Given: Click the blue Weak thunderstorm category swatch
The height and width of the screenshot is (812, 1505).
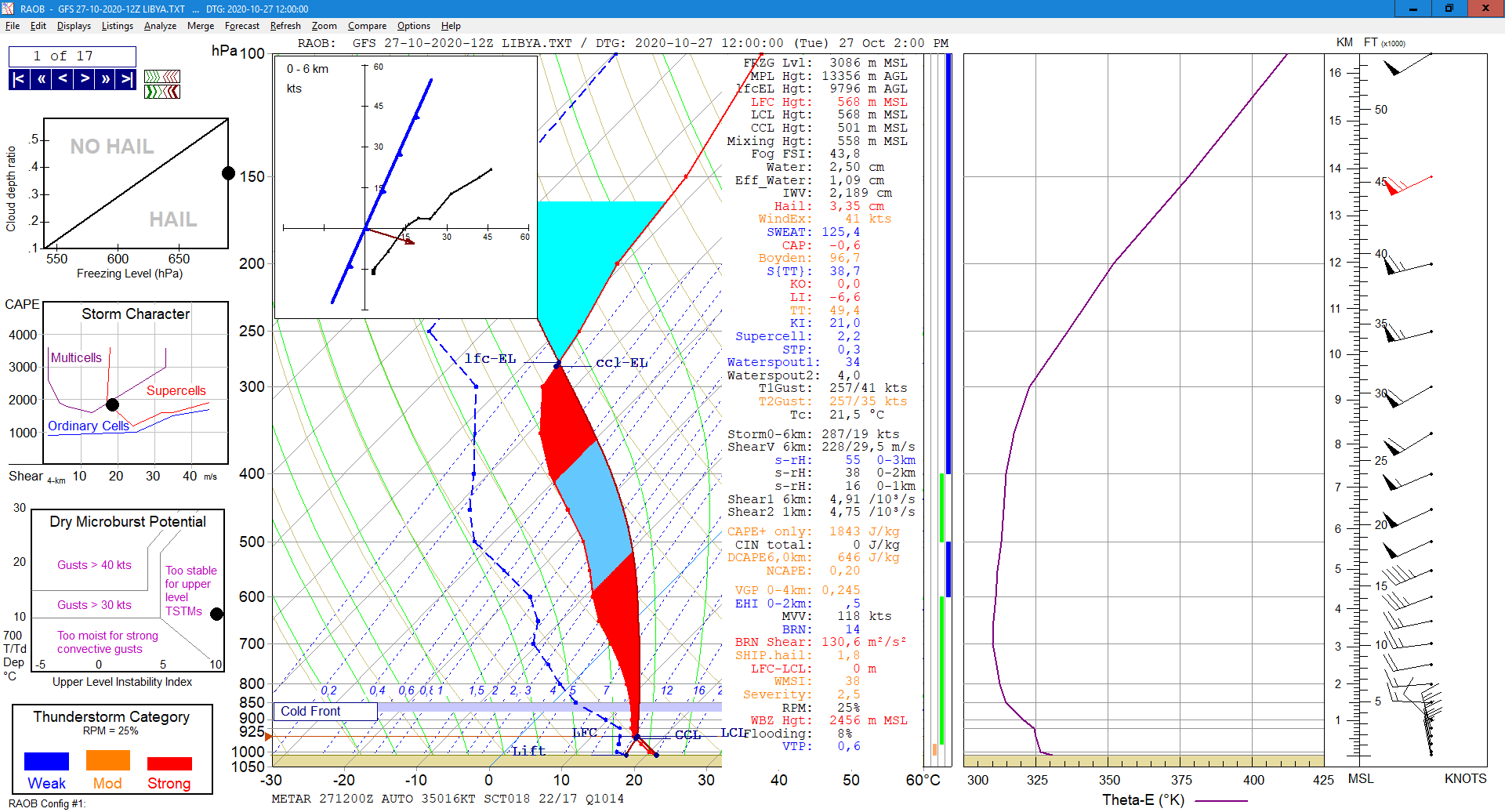Looking at the screenshot, I should tap(46, 761).
